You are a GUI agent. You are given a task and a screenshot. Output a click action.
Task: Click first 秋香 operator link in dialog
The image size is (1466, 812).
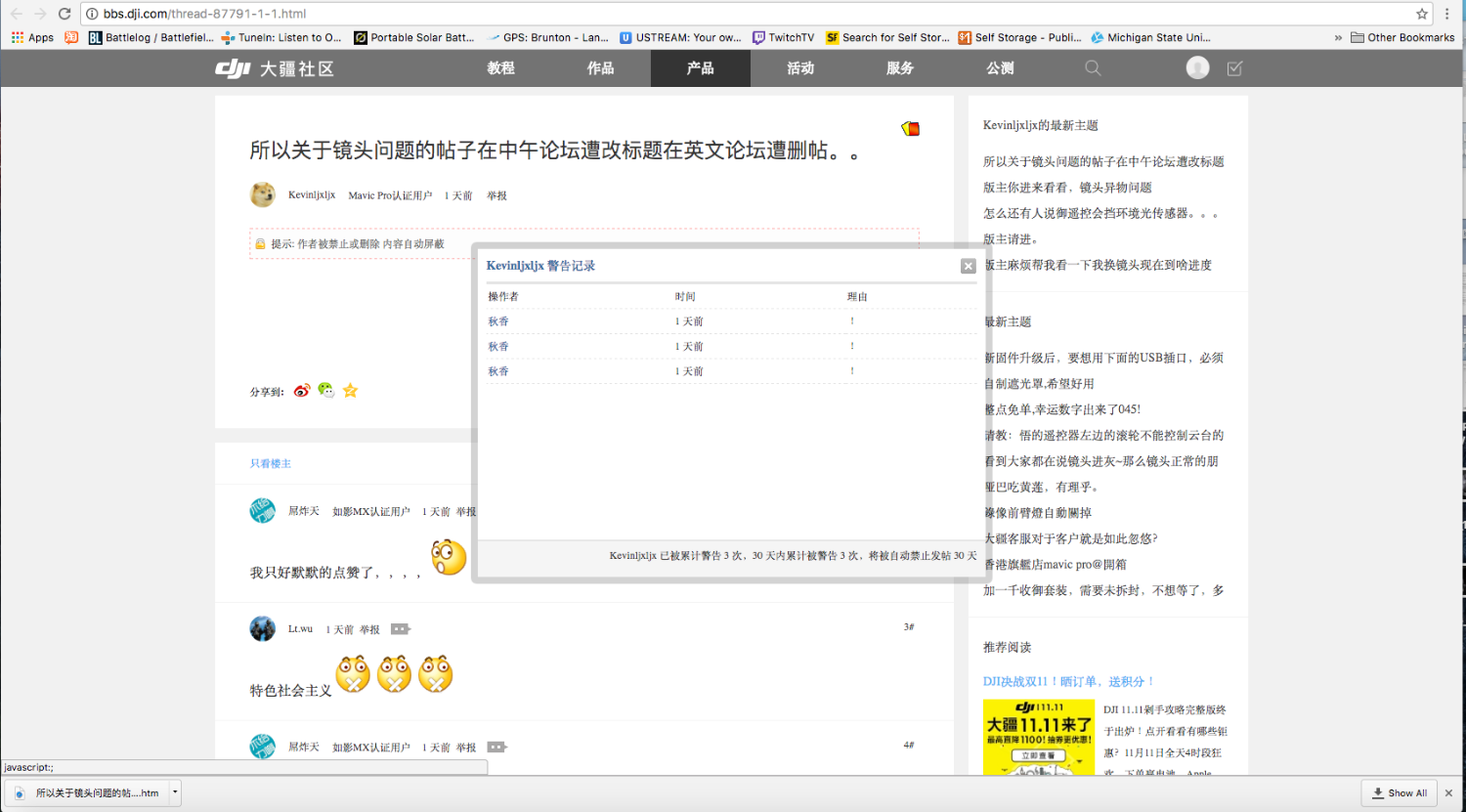point(498,321)
